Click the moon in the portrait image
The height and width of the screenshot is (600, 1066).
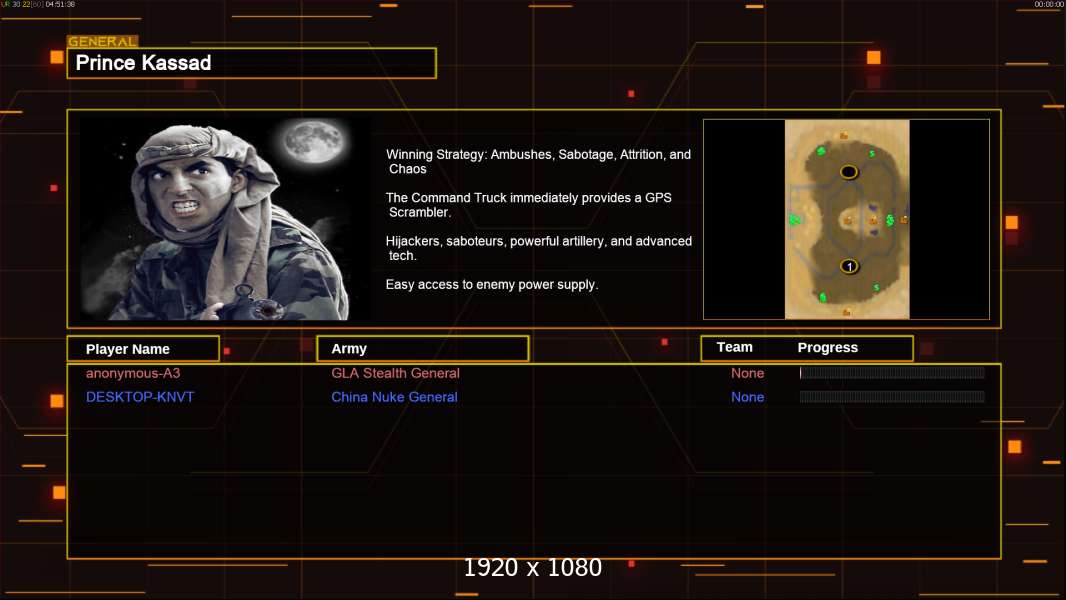(x=313, y=141)
